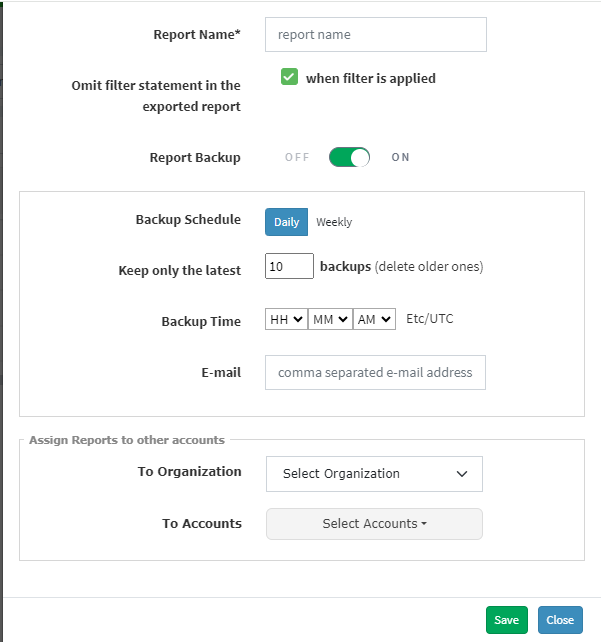Viewport: 601px width, 642px height.
Task: Switch backup schedule to Weekly
Action: click(x=334, y=222)
